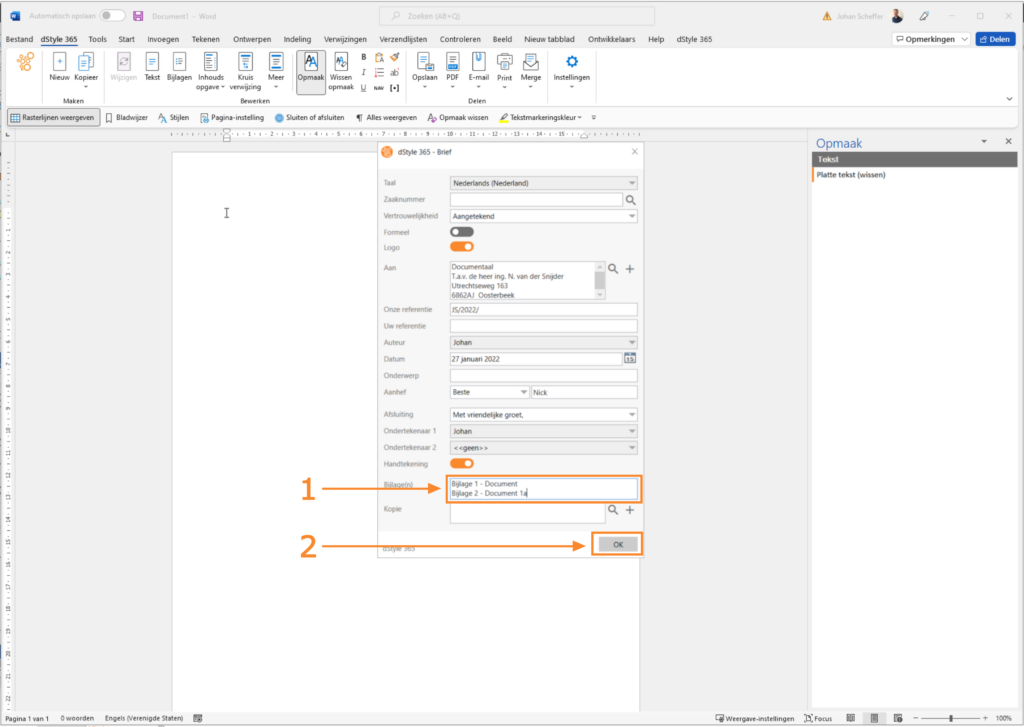Create a new document with Nieuw
The height and width of the screenshot is (727, 1024).
59,67
